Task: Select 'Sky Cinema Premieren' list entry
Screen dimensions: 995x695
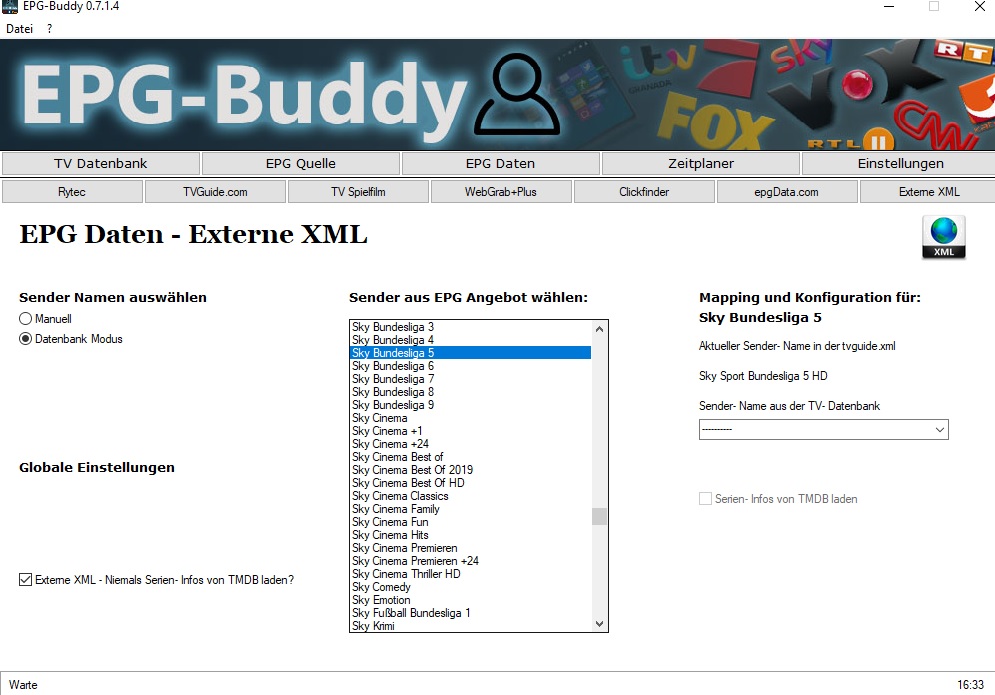Action: coord(471,548)
